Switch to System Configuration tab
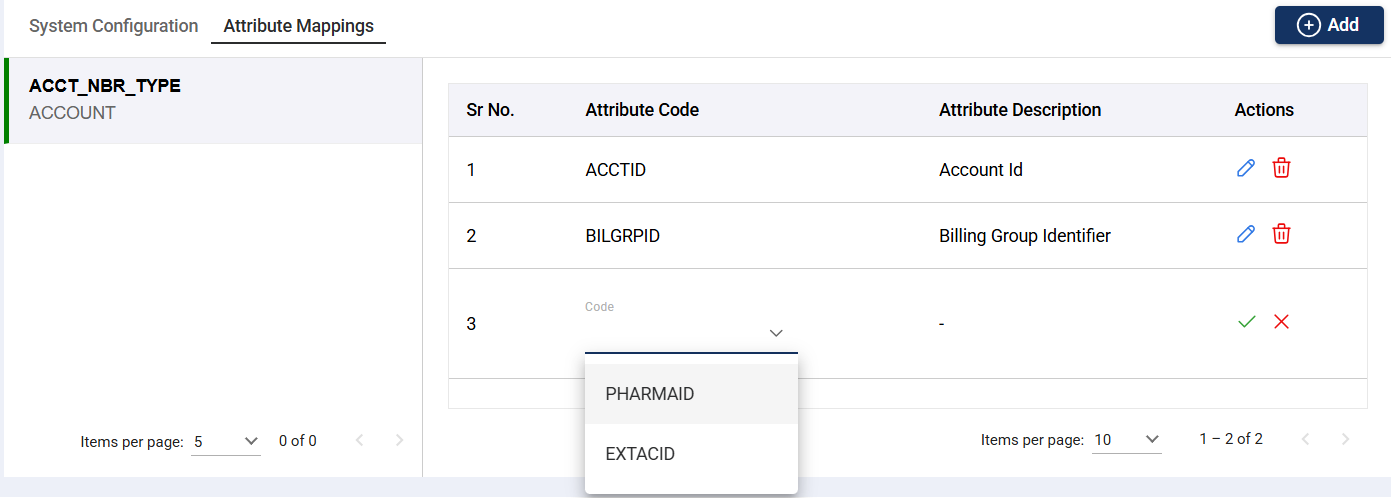Screen dimensions: 1391x498 [113, 26]
